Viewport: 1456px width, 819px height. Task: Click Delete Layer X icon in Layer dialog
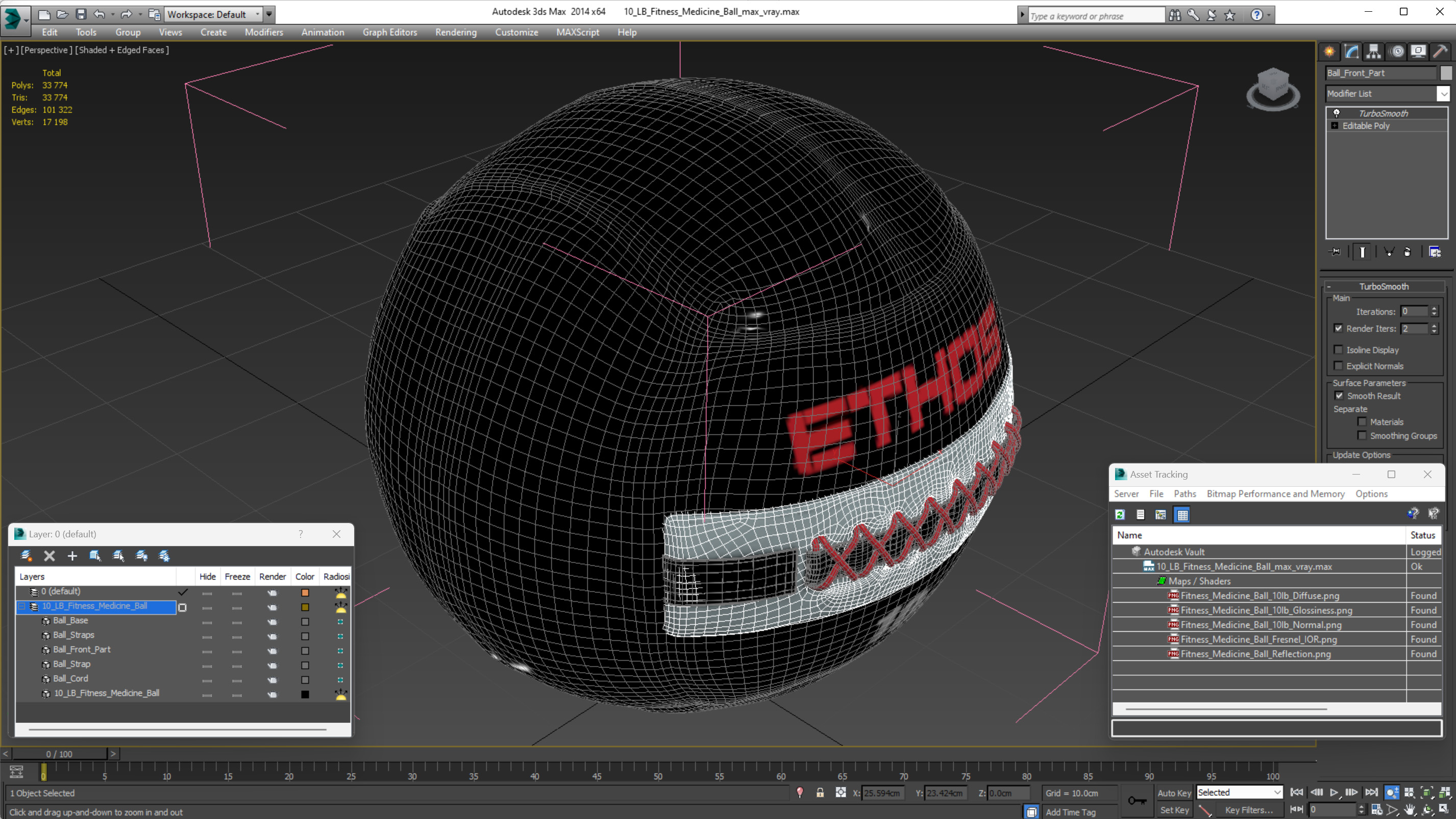[x=49, y=556]
